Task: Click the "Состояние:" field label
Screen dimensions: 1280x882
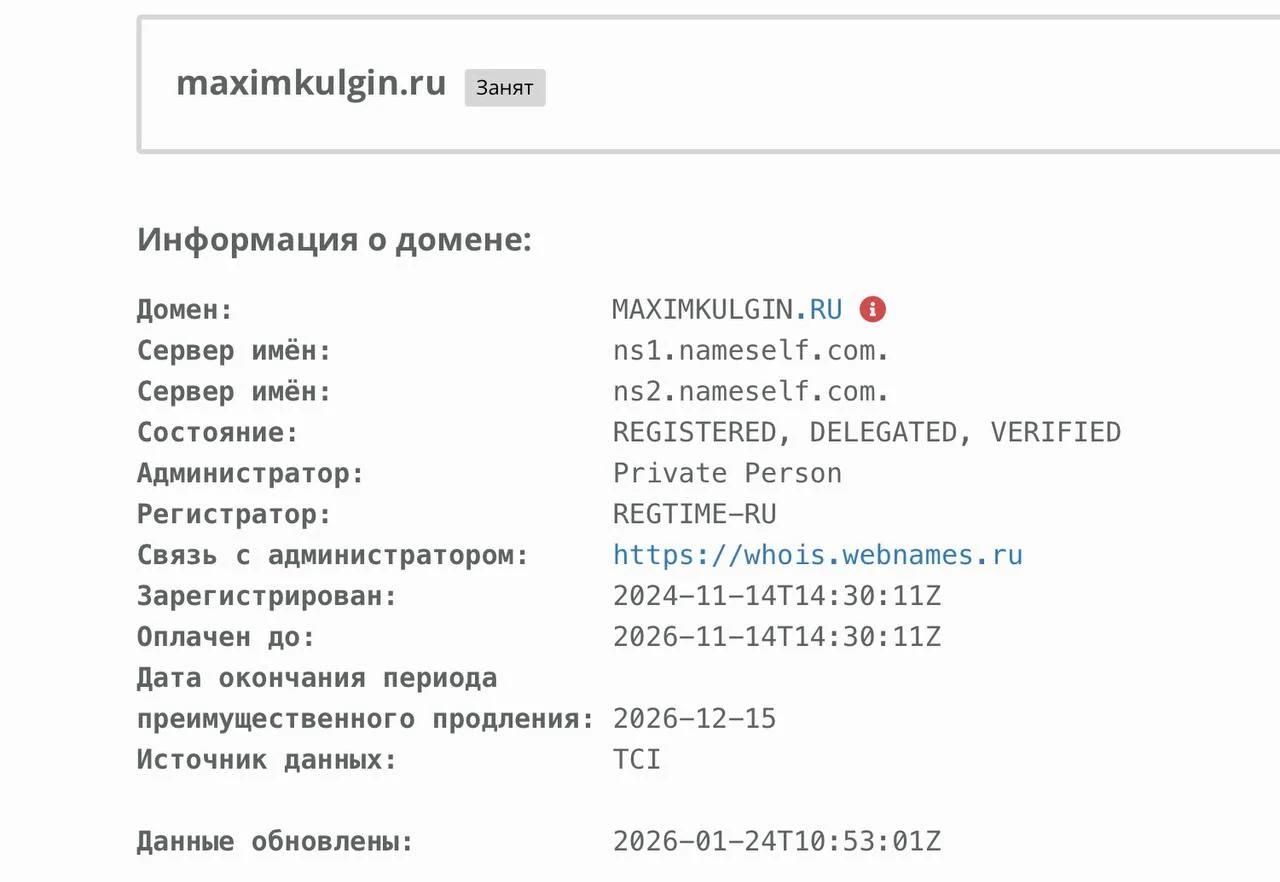Action: coord(218,433)
